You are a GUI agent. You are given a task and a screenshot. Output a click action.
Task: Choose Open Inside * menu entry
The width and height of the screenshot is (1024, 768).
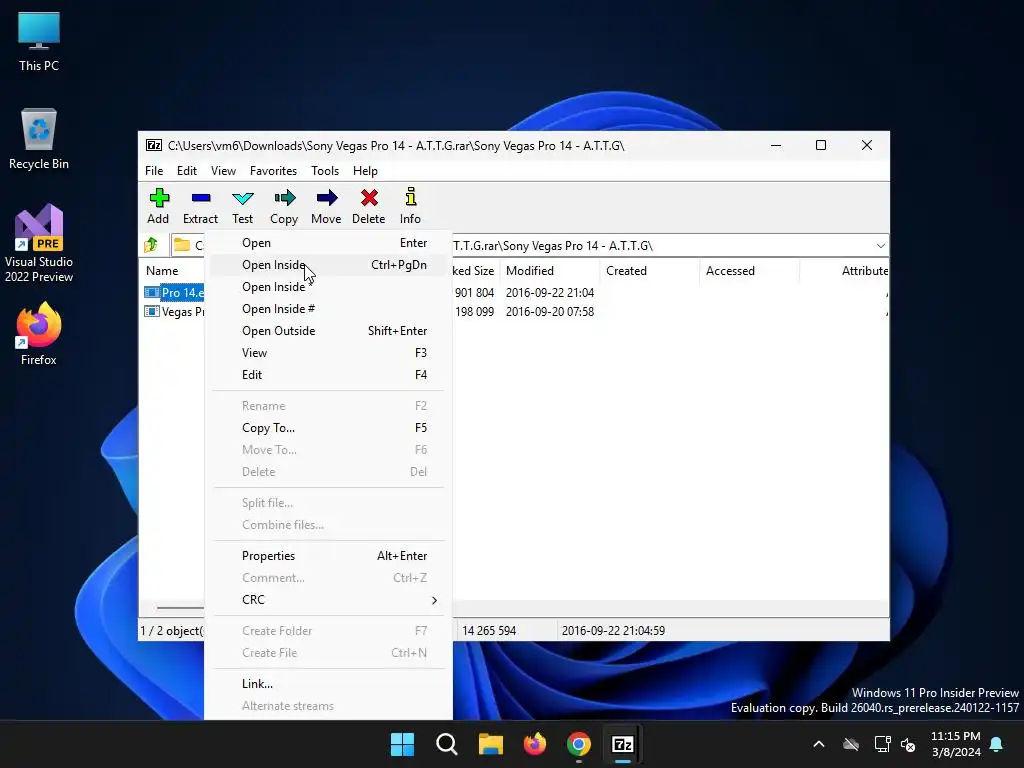tap(328, 287)
